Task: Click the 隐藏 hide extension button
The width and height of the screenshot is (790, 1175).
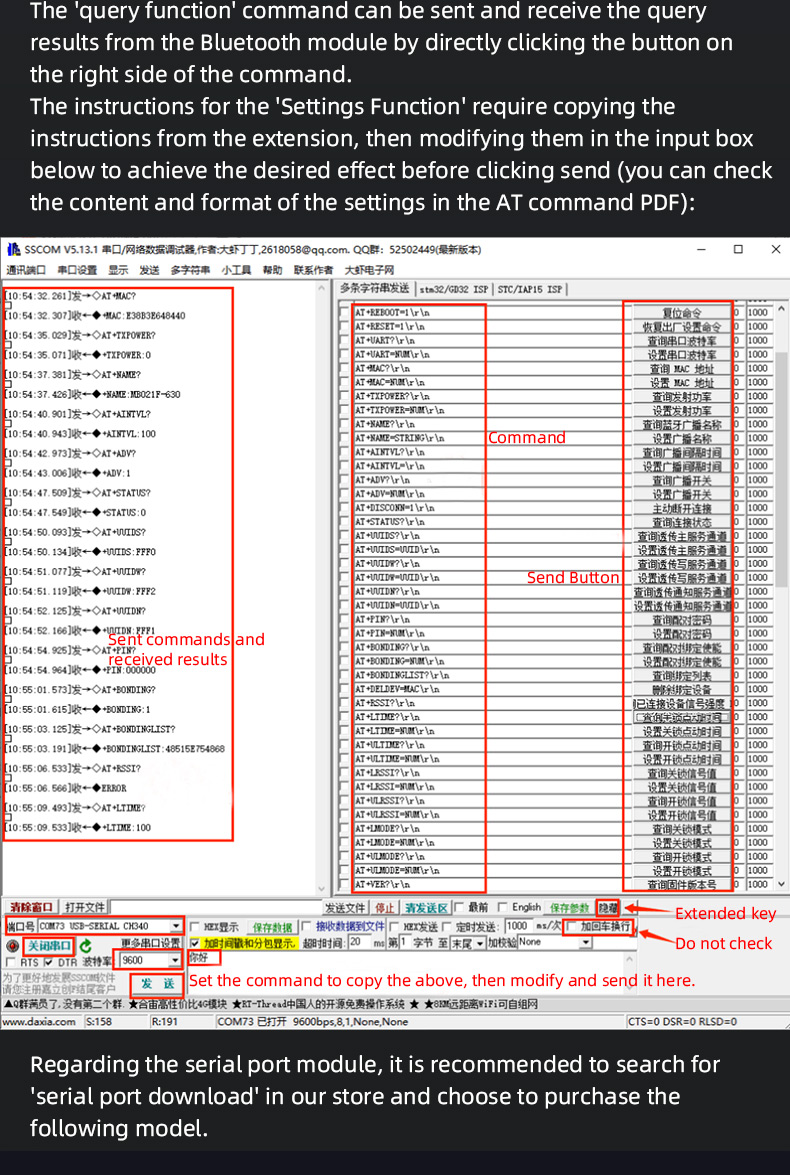Action: [608, 907]
